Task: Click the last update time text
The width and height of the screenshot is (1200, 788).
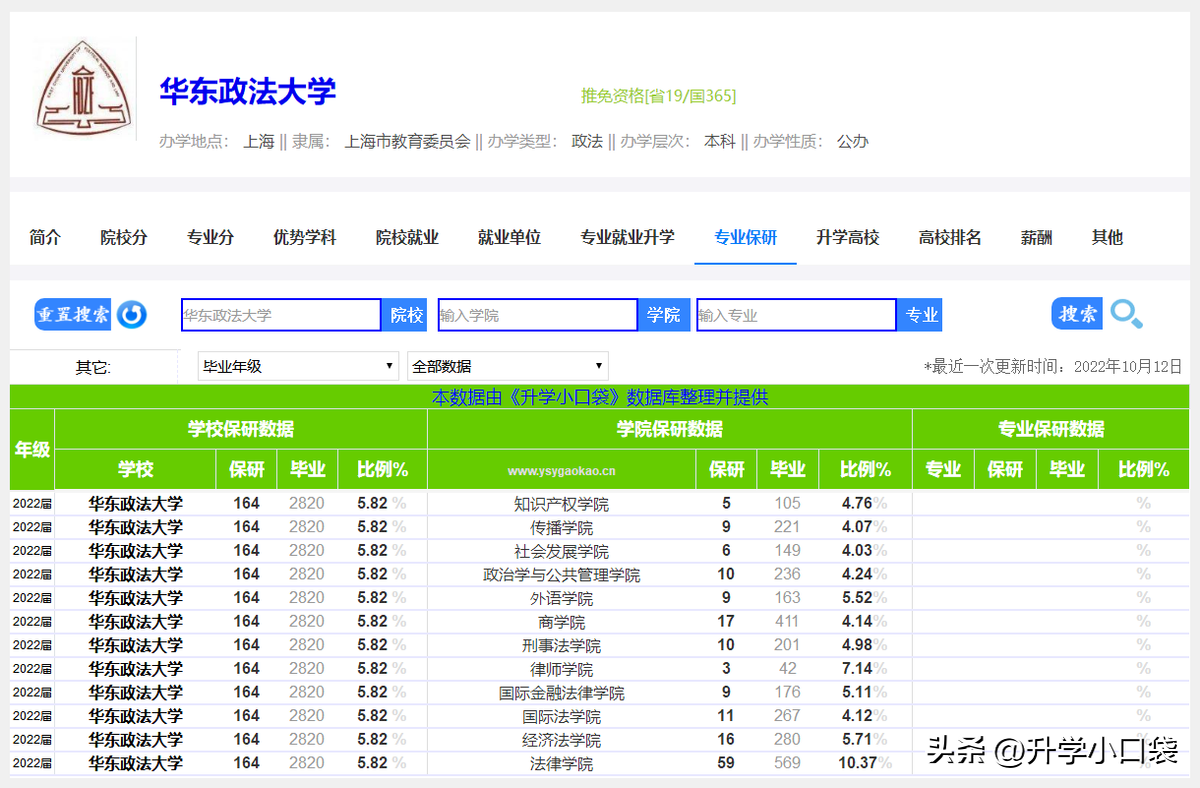Action: click(1052, 366)
